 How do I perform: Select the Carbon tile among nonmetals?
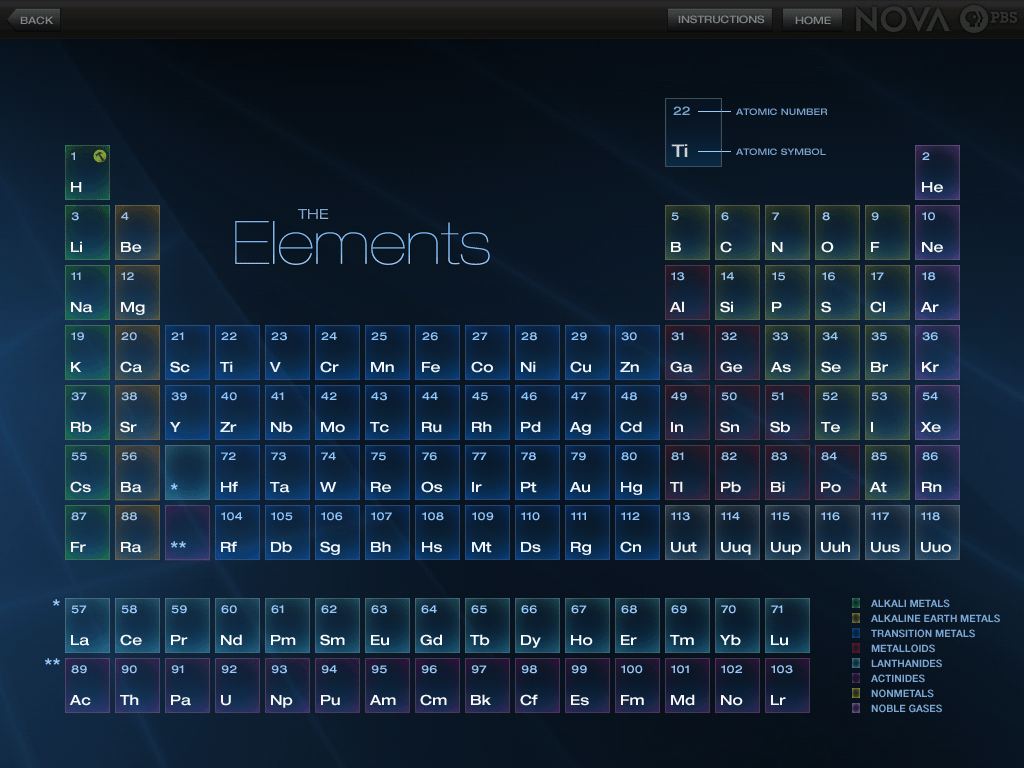pyautogui.click(x=737, y=232)
